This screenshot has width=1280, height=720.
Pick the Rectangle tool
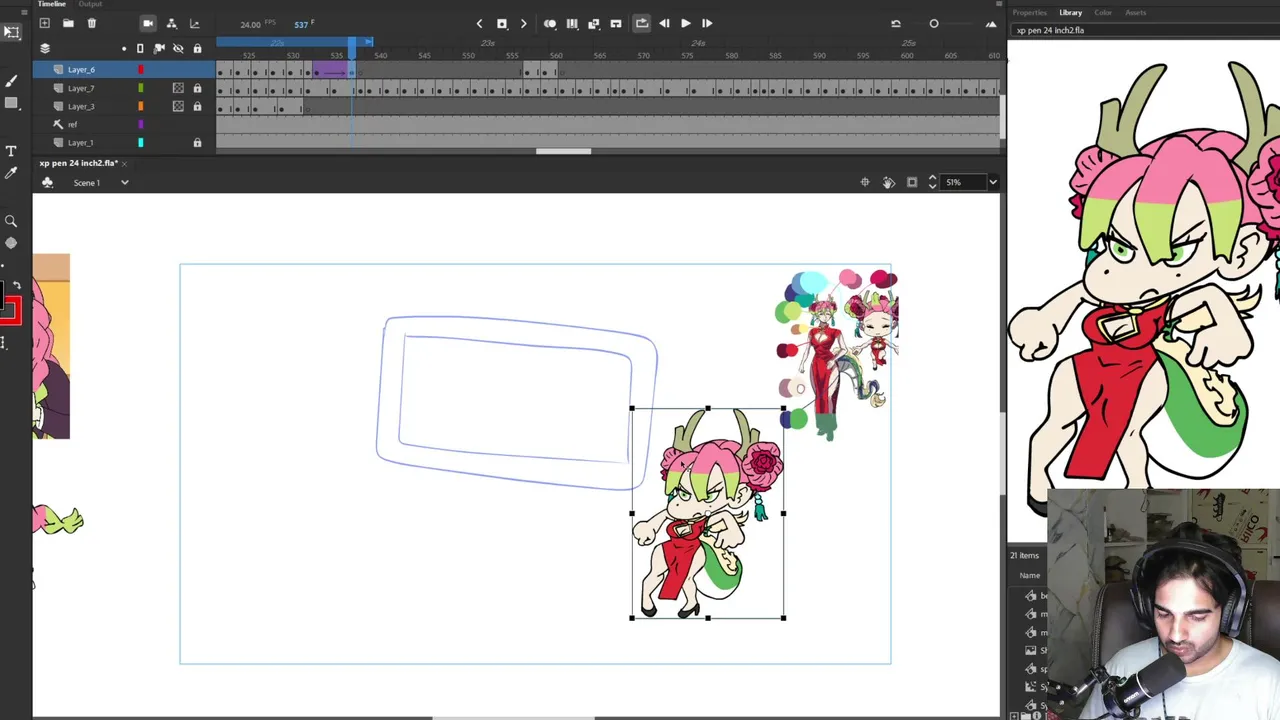[x=11, y=104]
